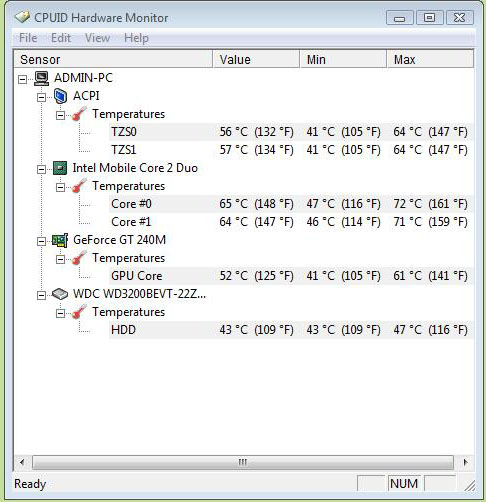Collapse the ADMIN-PC root node
The height and width of the screenshot is (502, 486).
point(22,79)
